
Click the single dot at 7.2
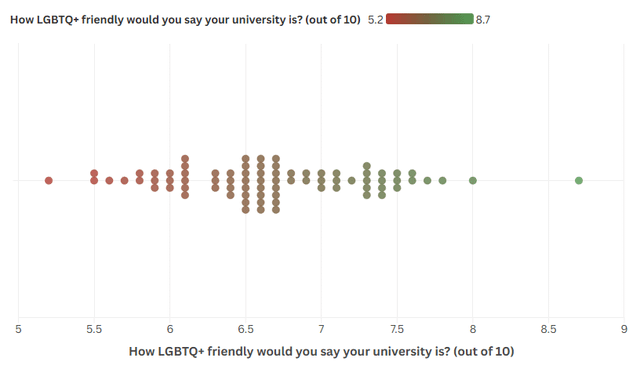click(351, 180)
